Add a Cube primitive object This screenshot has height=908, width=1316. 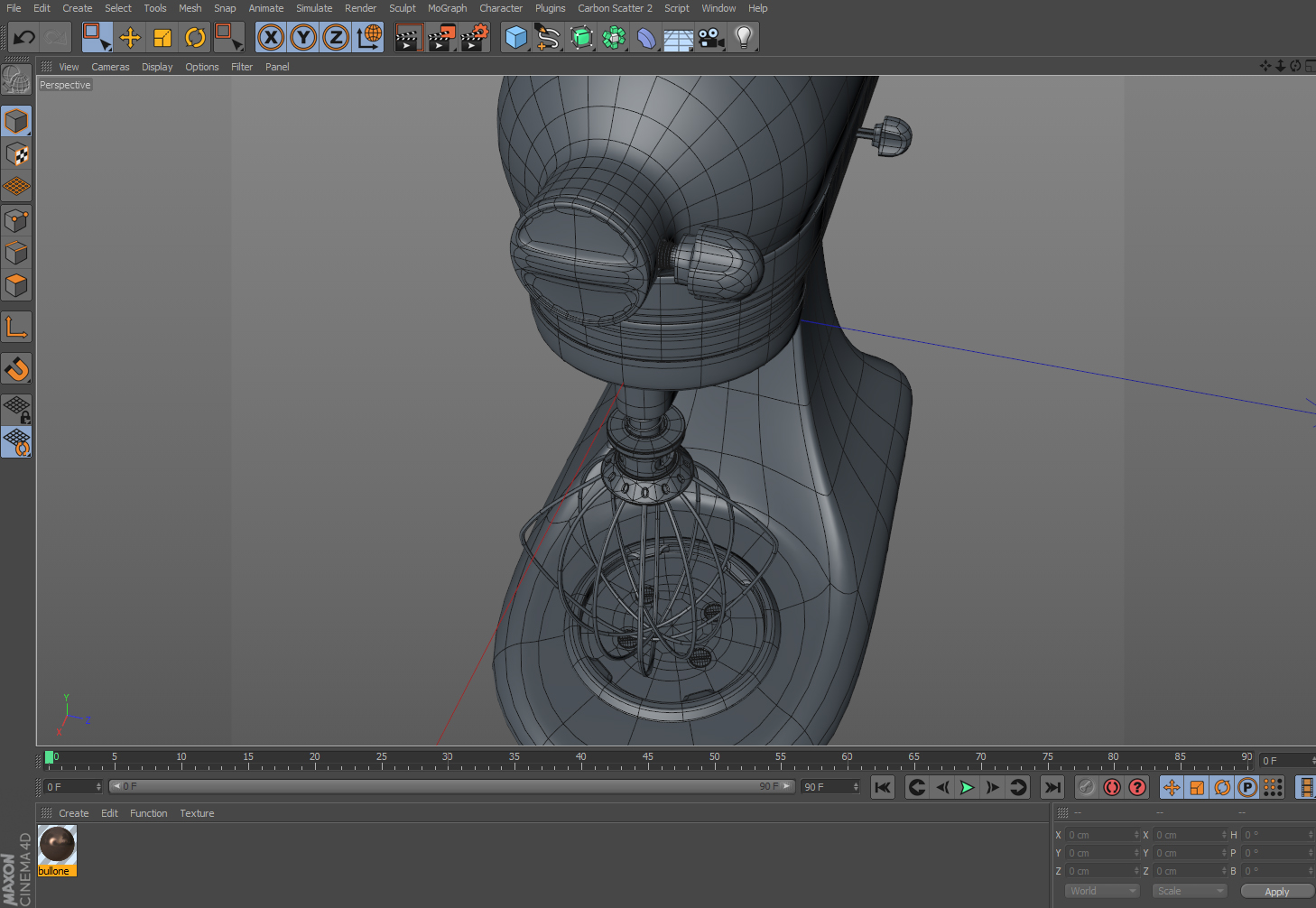pyautogui.click(x=515, y=37)
